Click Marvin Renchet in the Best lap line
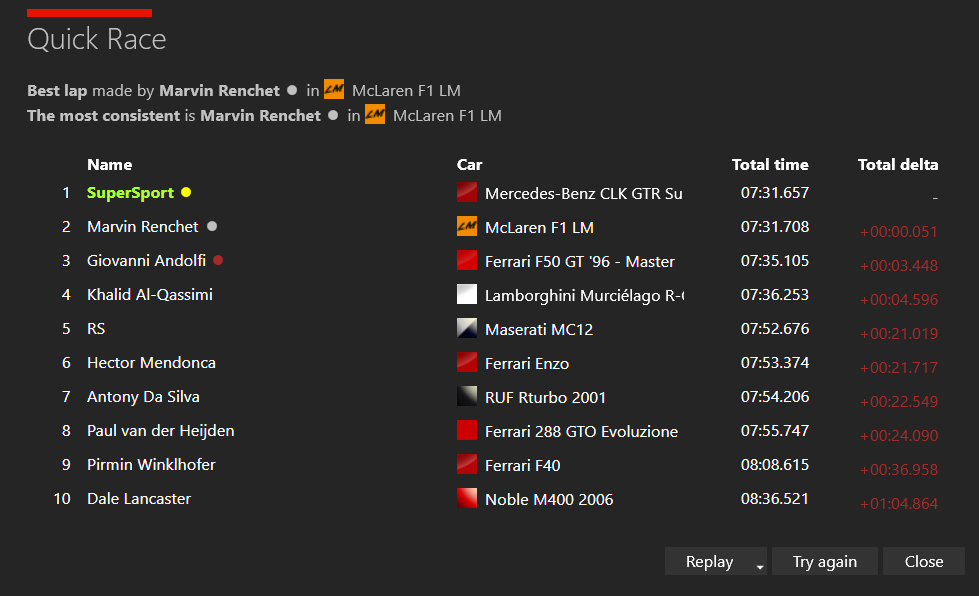 pos(219,90)
